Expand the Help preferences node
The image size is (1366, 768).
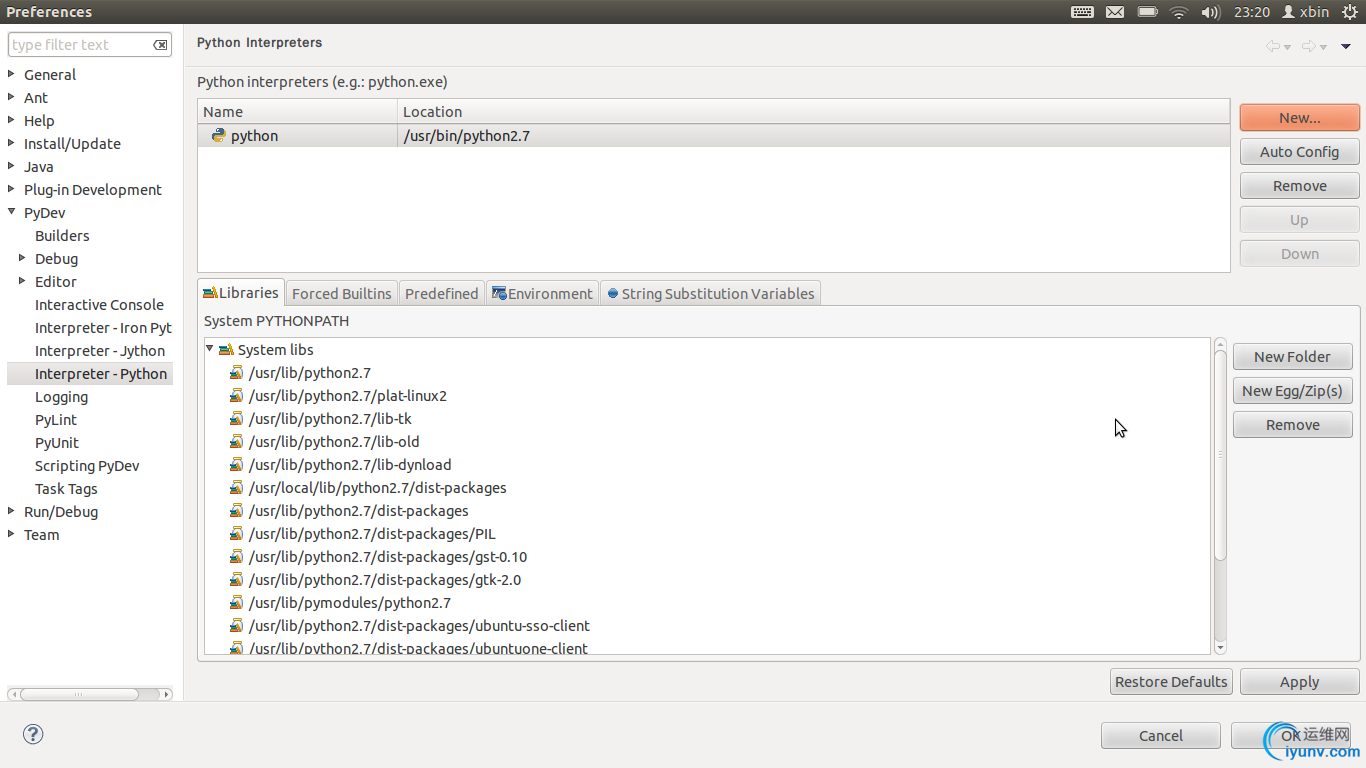click(x=11, y=120)
